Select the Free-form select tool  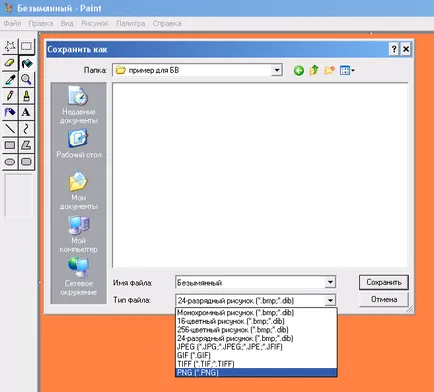tap(10, 46)
